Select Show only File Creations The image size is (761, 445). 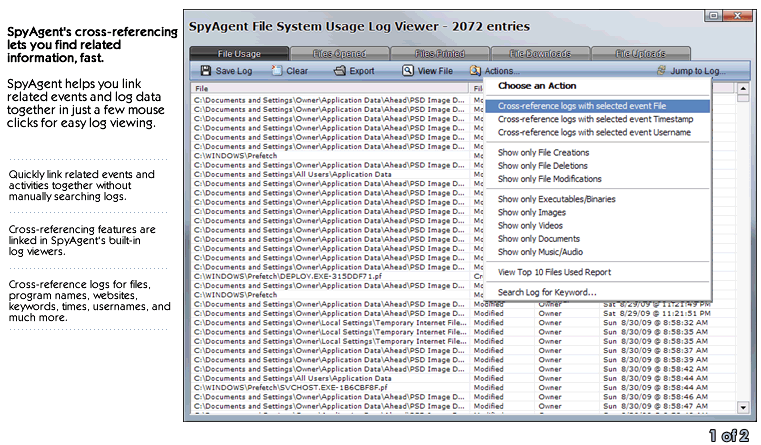click(597, 152)
